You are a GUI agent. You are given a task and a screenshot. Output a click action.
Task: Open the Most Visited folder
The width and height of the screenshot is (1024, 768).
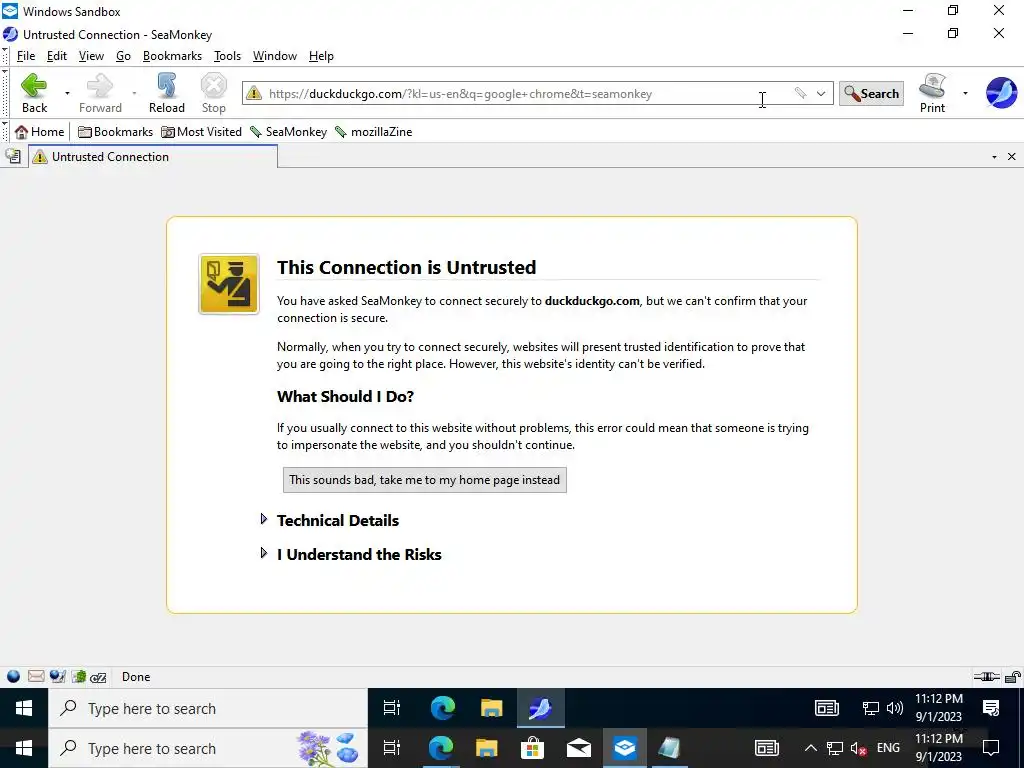(x=201, y=132)
